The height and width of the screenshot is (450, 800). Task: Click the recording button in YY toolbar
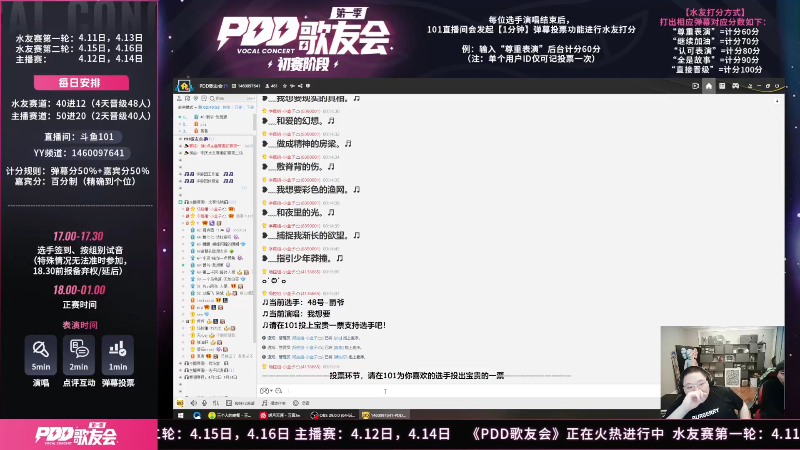(301, 403)
